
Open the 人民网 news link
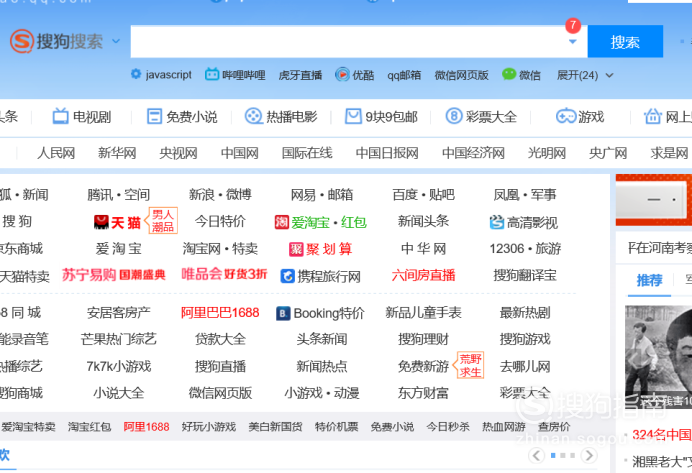tap(56, 153)
